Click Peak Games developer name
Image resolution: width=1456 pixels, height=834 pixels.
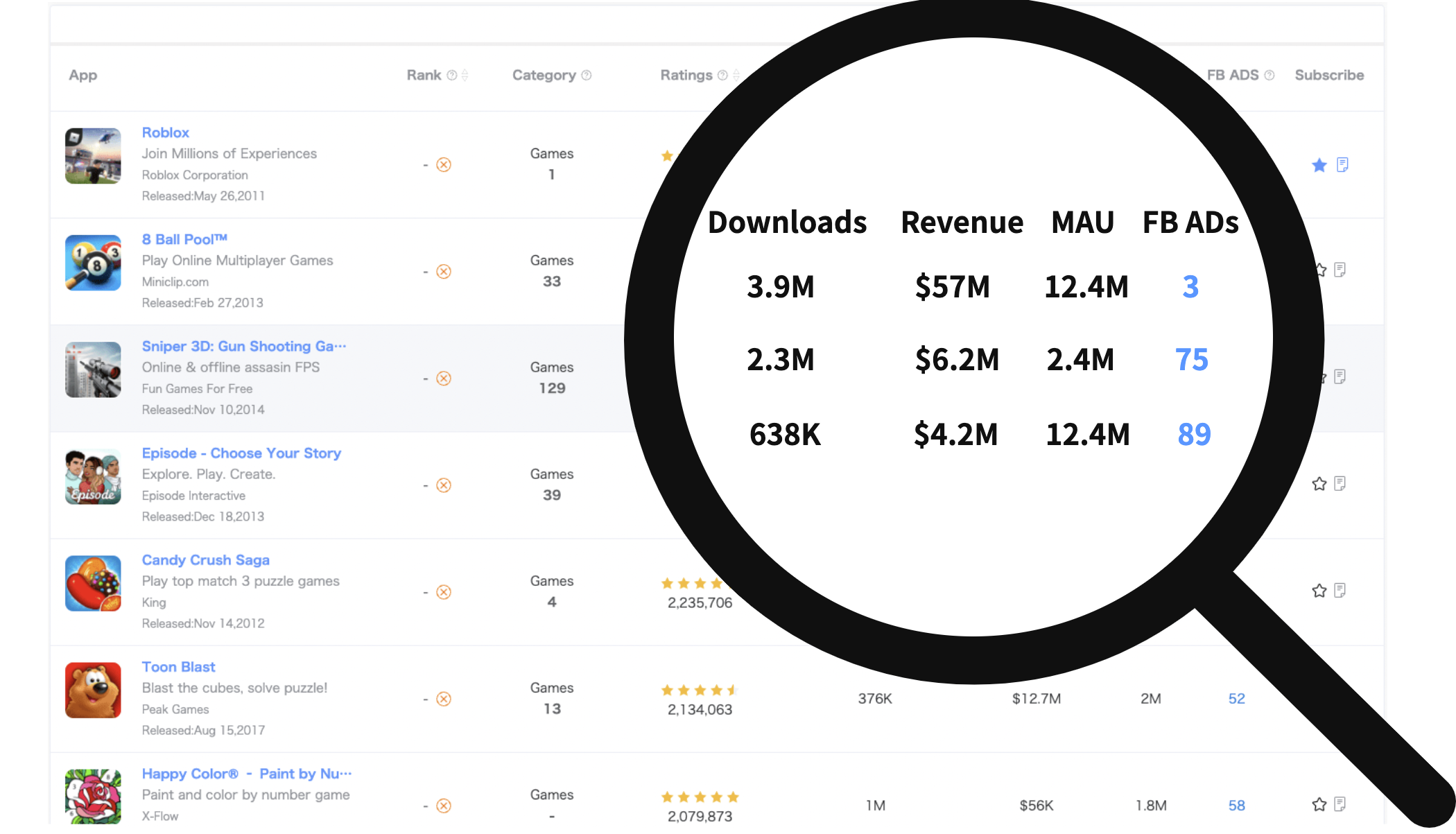click(175, 709)
